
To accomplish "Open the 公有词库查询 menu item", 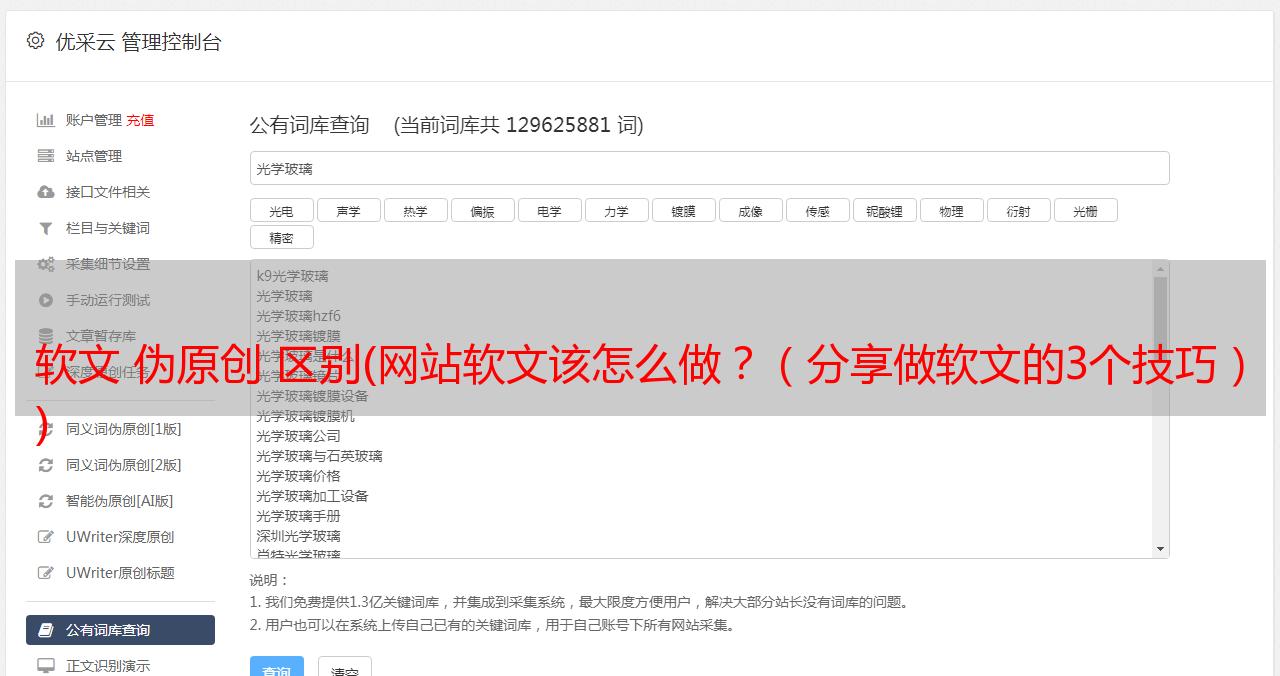I will point(120,630).
